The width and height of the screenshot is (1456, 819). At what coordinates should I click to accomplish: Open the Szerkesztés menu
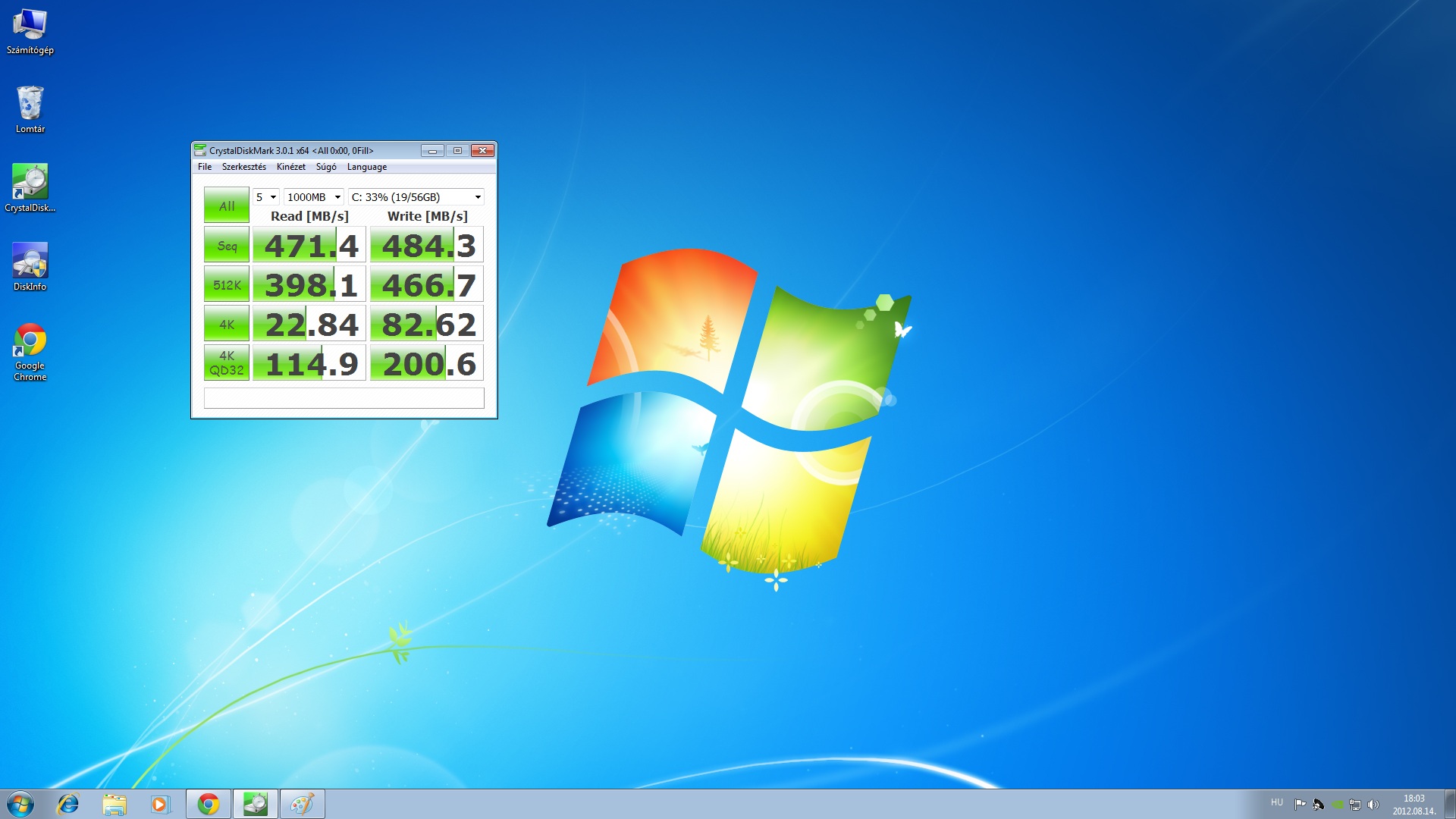coord(243,167)
